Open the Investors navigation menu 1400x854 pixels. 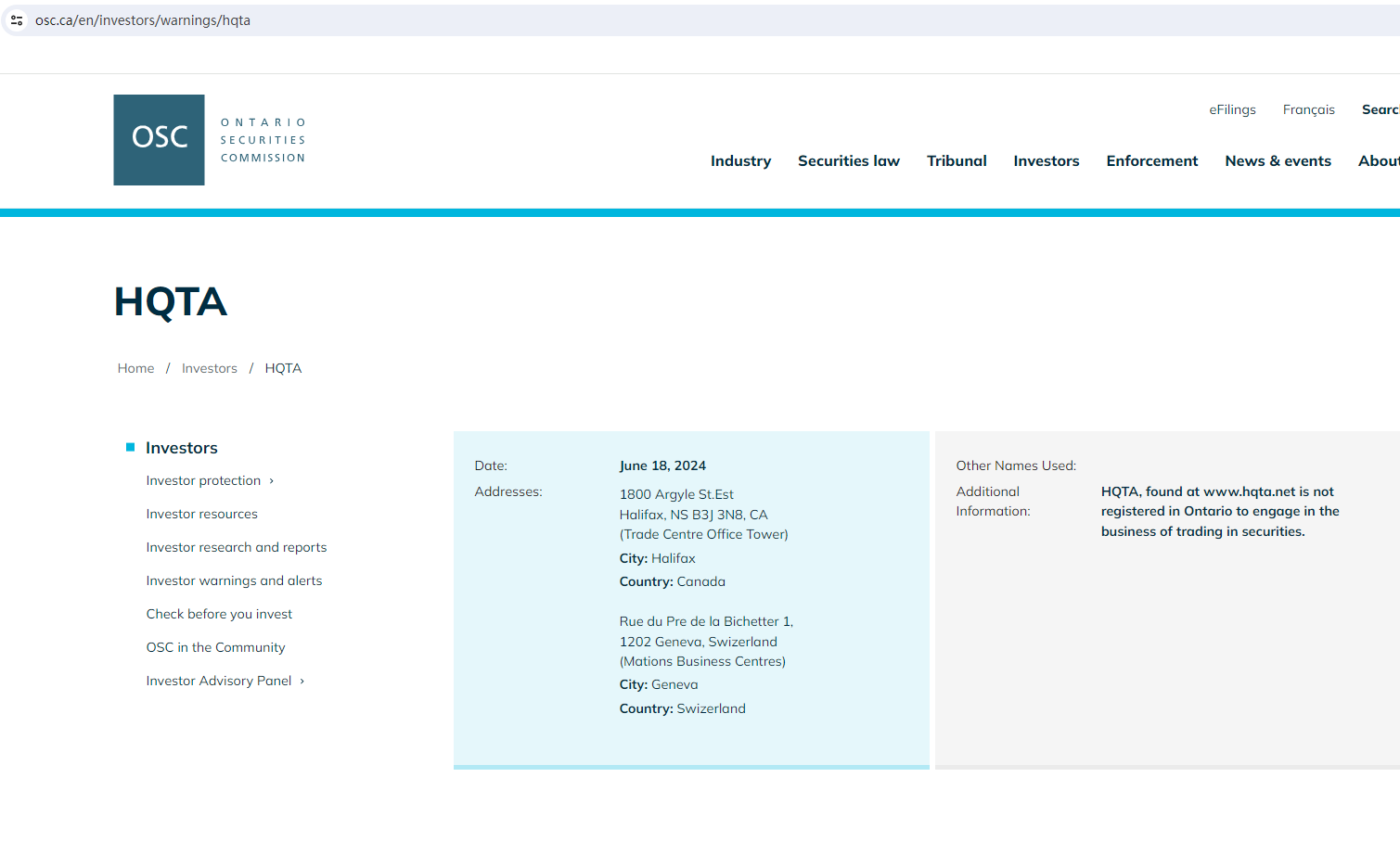tap(1046, 161)
